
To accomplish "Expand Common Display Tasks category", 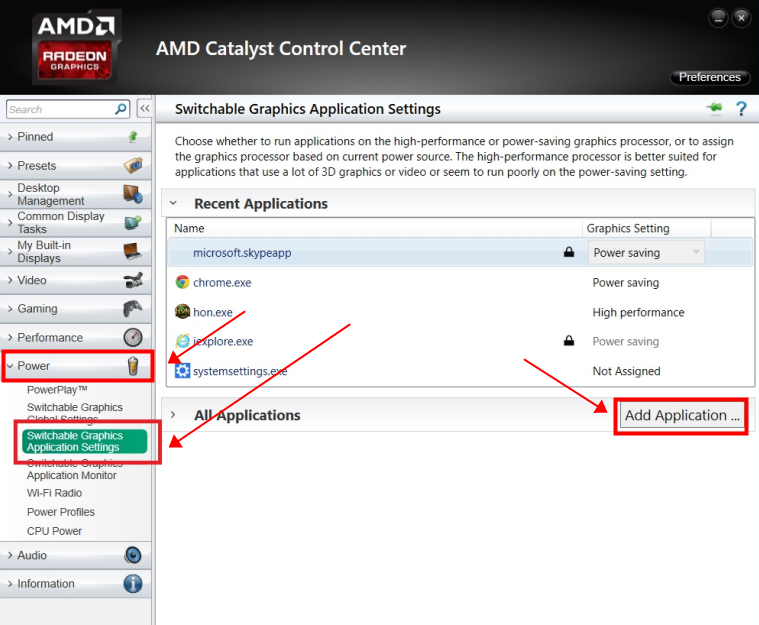I will click(x=10, y=223).
